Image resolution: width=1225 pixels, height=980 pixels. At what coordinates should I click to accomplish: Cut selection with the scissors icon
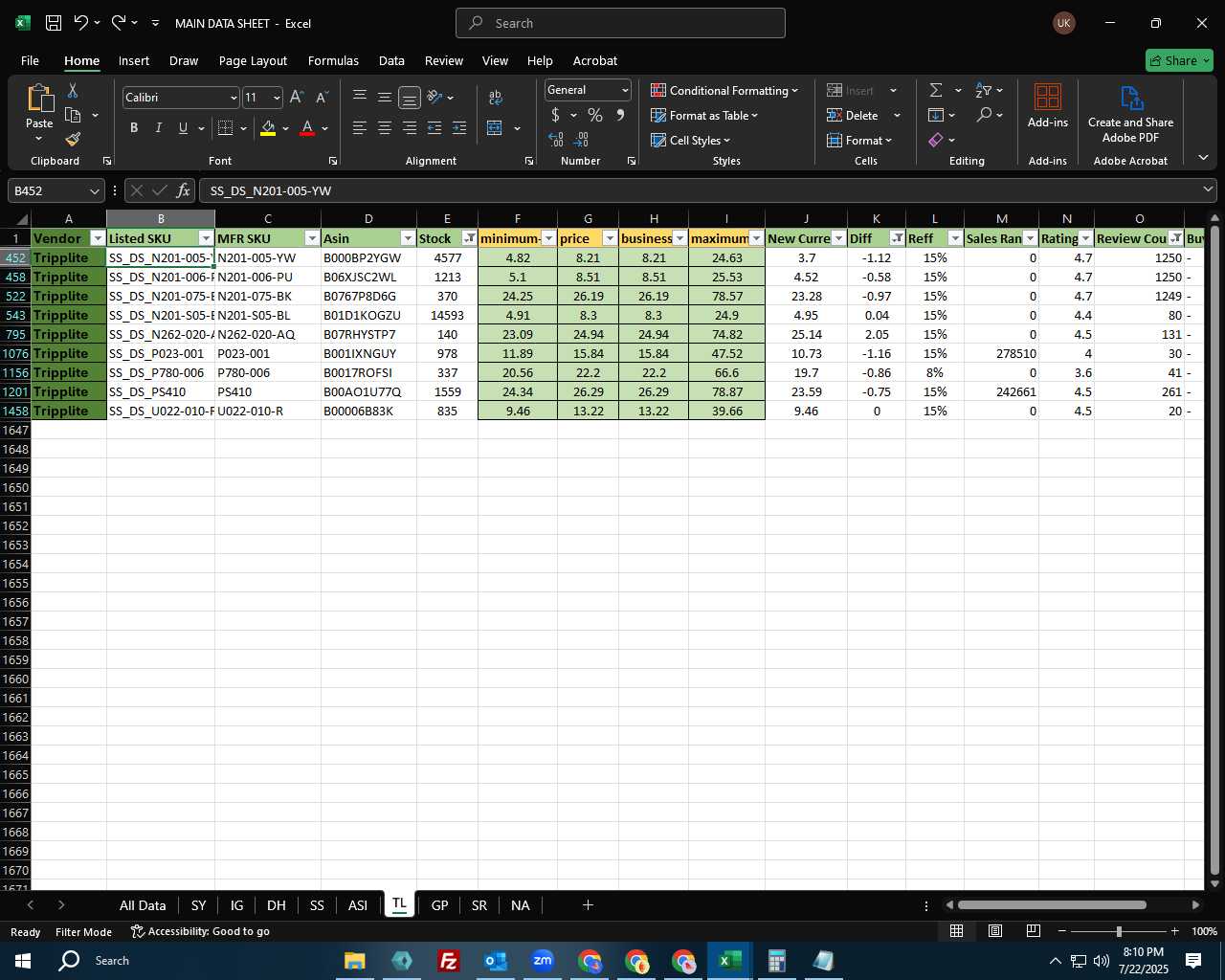[x=73, y=90]
